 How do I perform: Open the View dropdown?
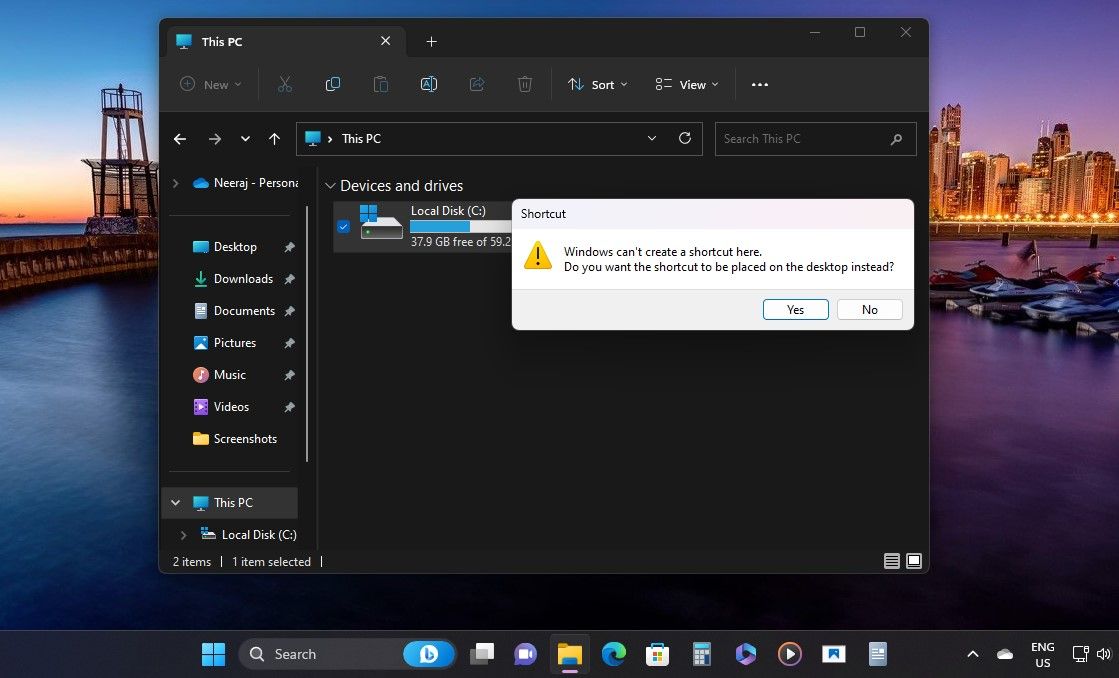tap(686, 84)
